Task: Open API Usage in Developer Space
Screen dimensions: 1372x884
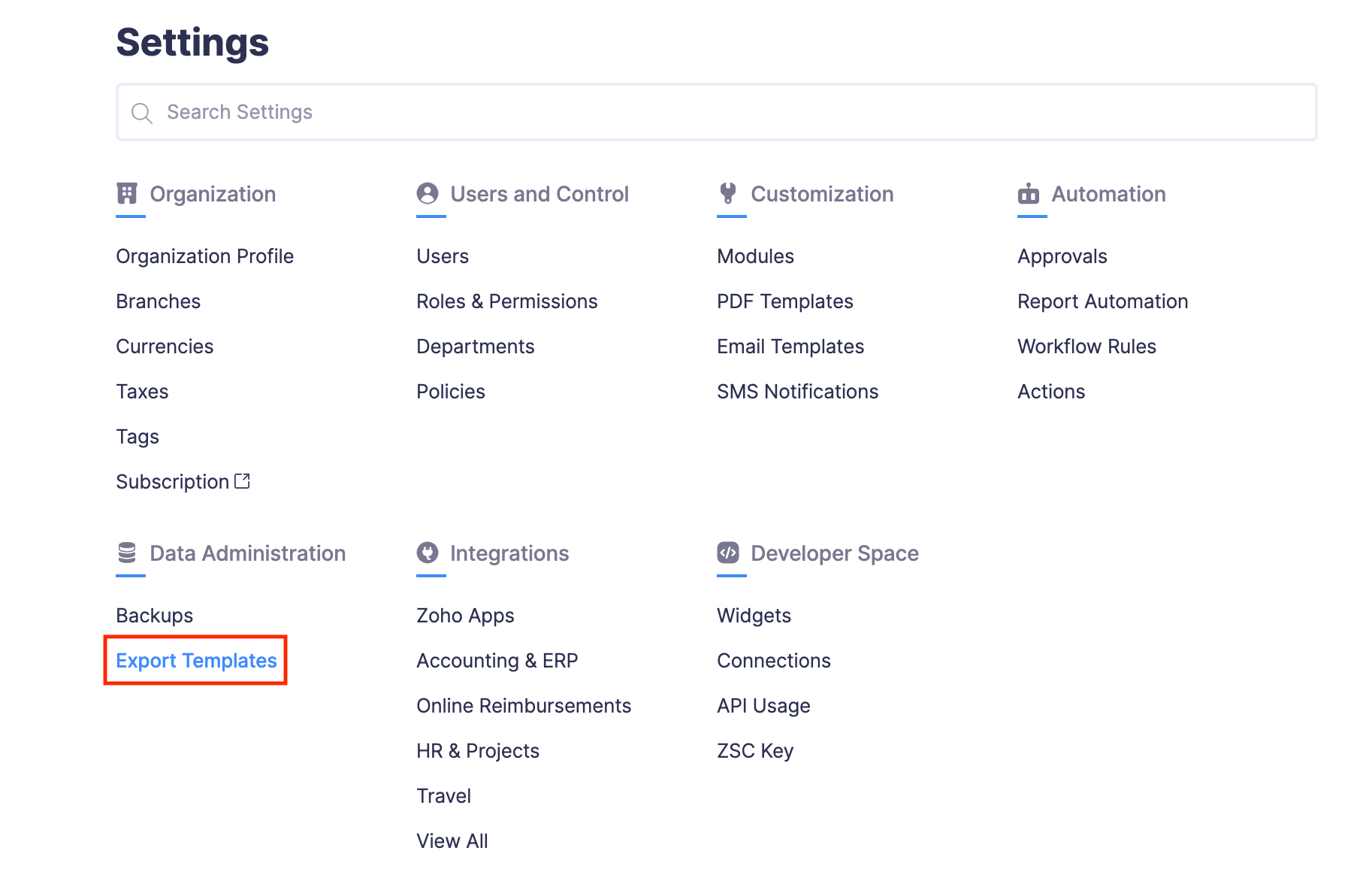Action: coord(763,705)
